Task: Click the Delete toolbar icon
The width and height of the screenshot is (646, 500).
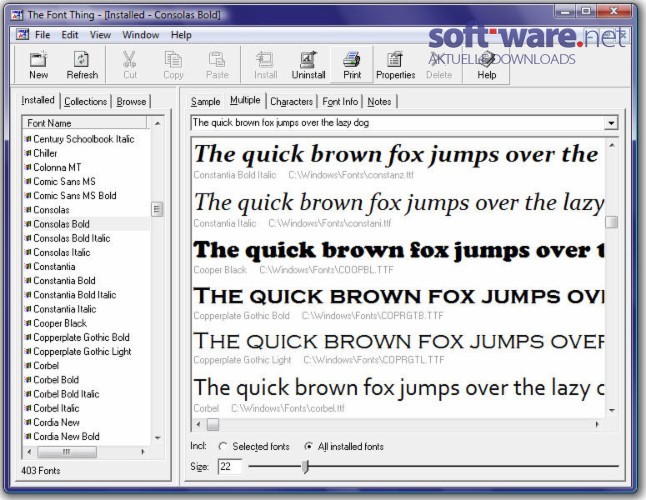Action: coord(438,59)
